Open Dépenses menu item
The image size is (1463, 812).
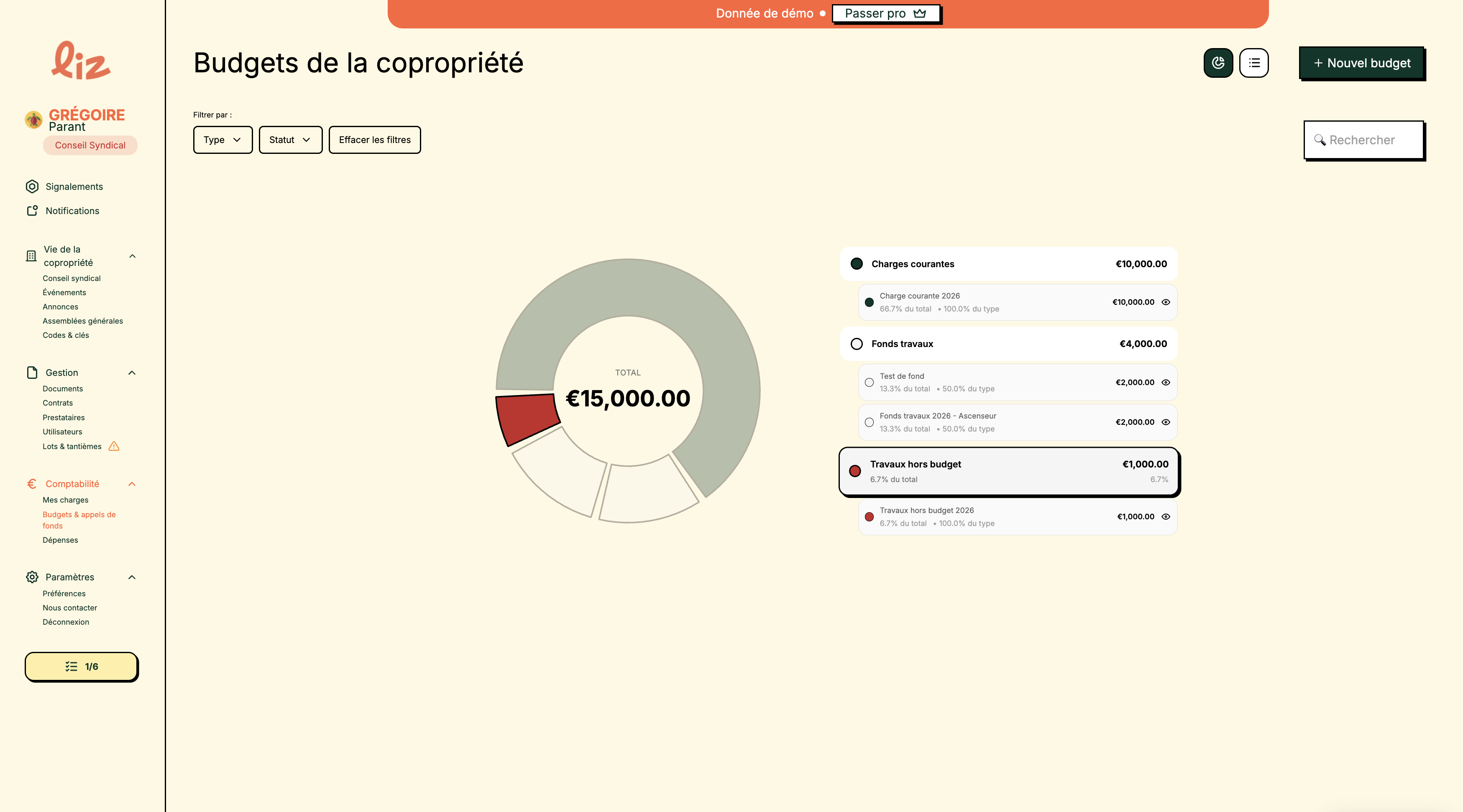point(60,540)
